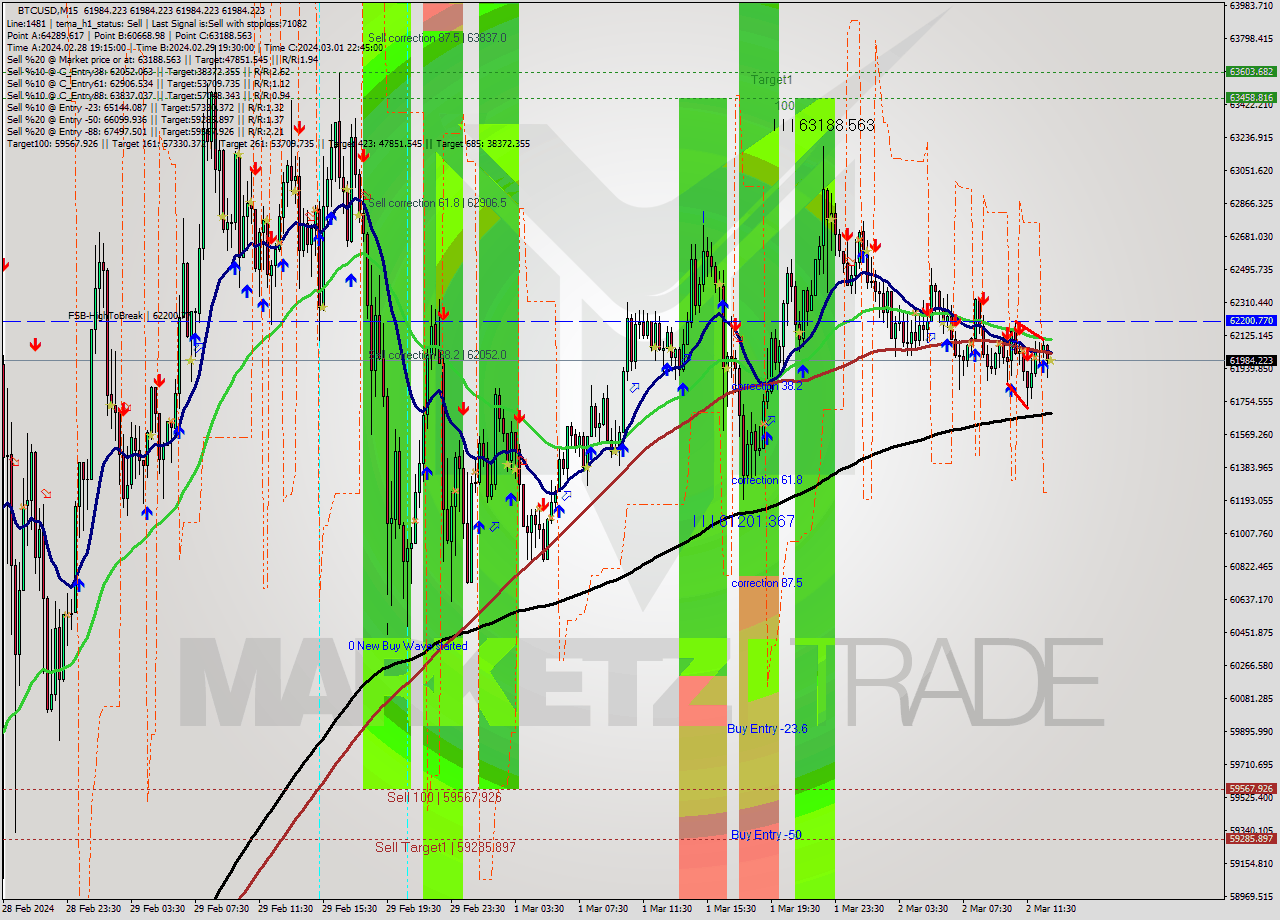
Task: Select the green 63458.816 price tag
Action: 1251,98
